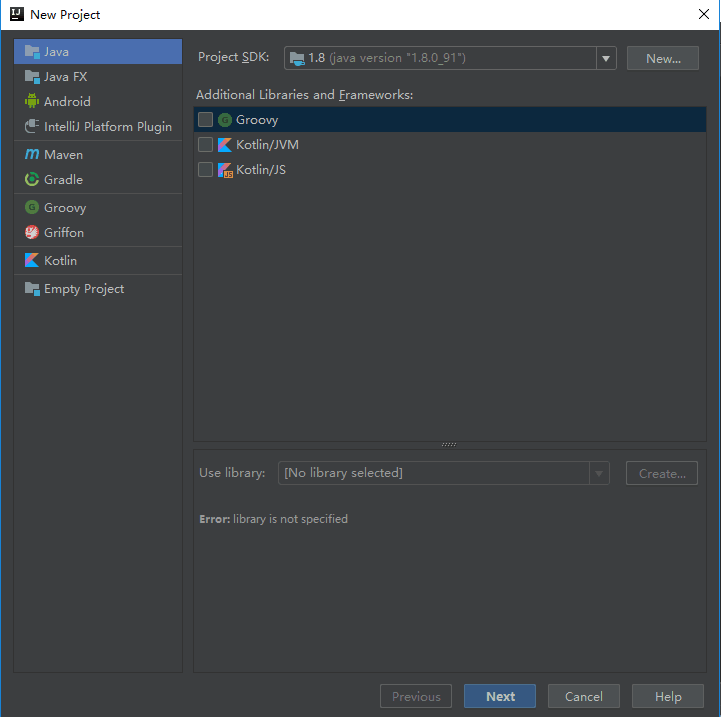Click the IntelliJ Platform Plugin icon
Screen dimensions: 721x717
pos(32,126)
